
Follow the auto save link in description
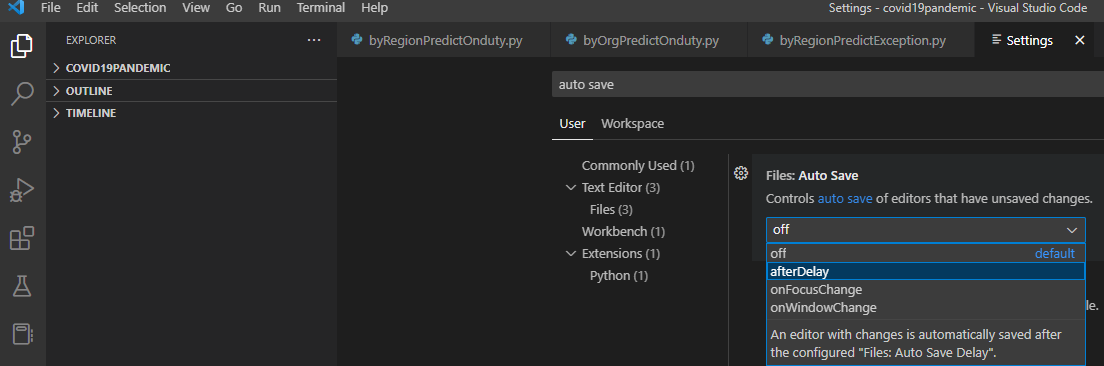point(845,199)
